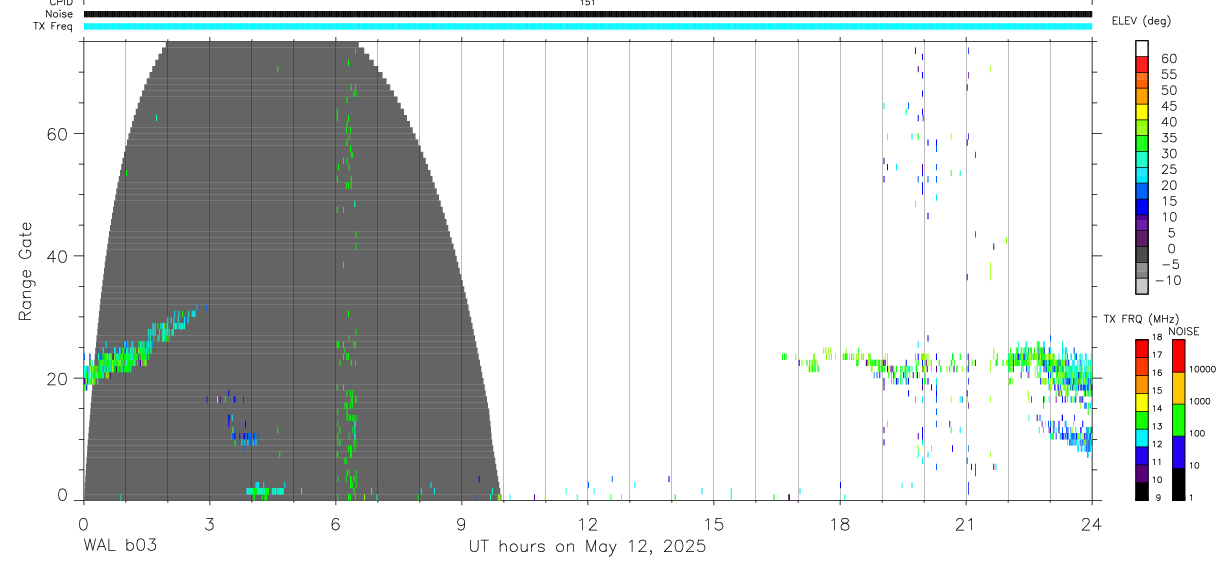Select the blue swatch in the NOISE color bar

pyautogui.click(x=1178, y=452)
